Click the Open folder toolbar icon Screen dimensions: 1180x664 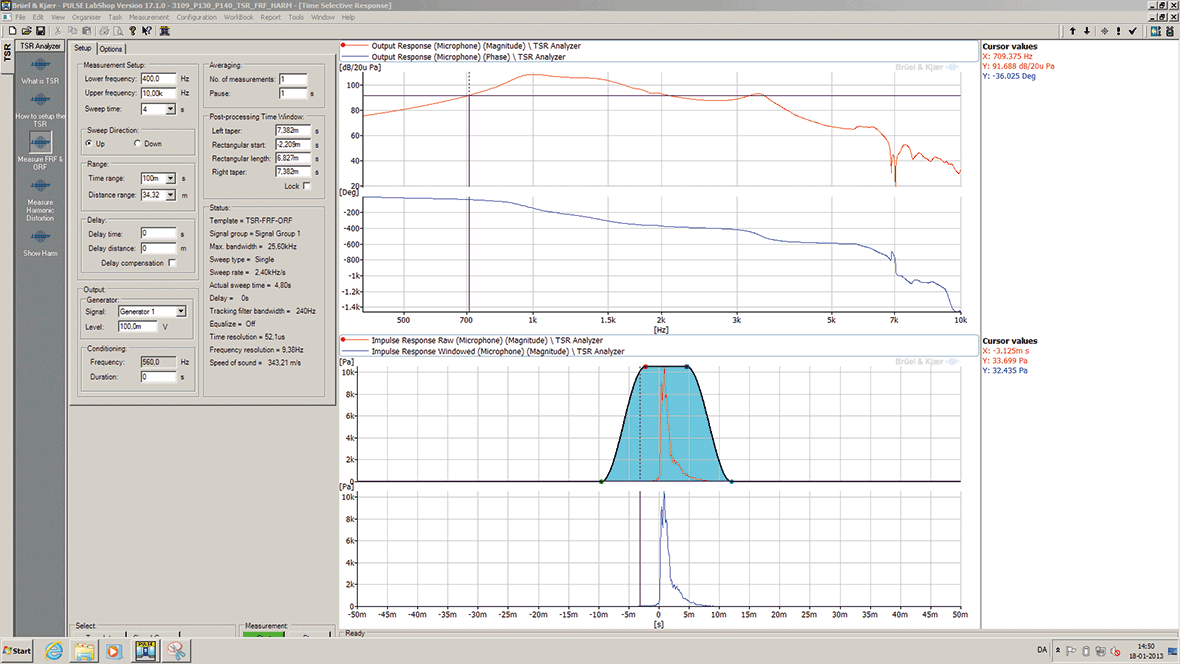coord(24,31)
